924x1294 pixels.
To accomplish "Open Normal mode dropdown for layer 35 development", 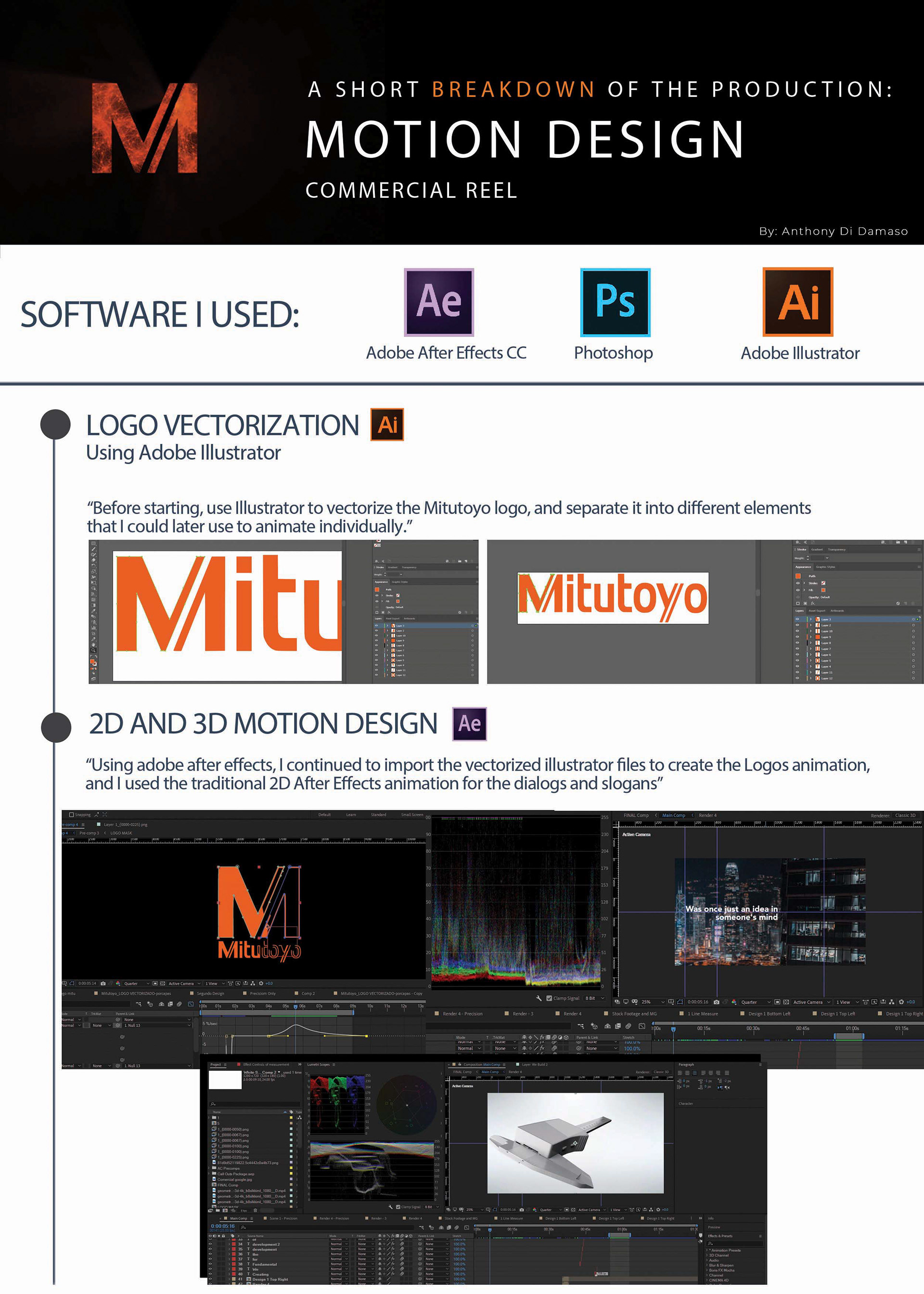I will [x=339, y=1249].
